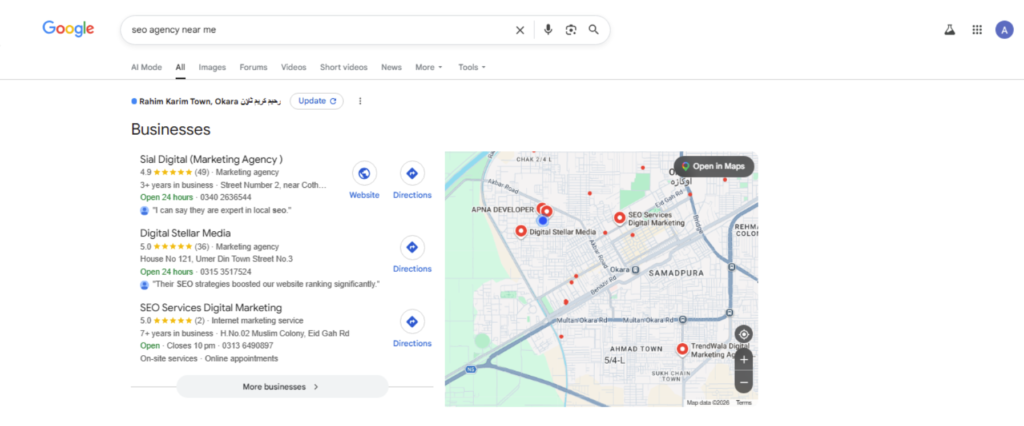Click Okara railway station map icon
The width and height of the screenshot is (1024, 426).
[636, 270]
